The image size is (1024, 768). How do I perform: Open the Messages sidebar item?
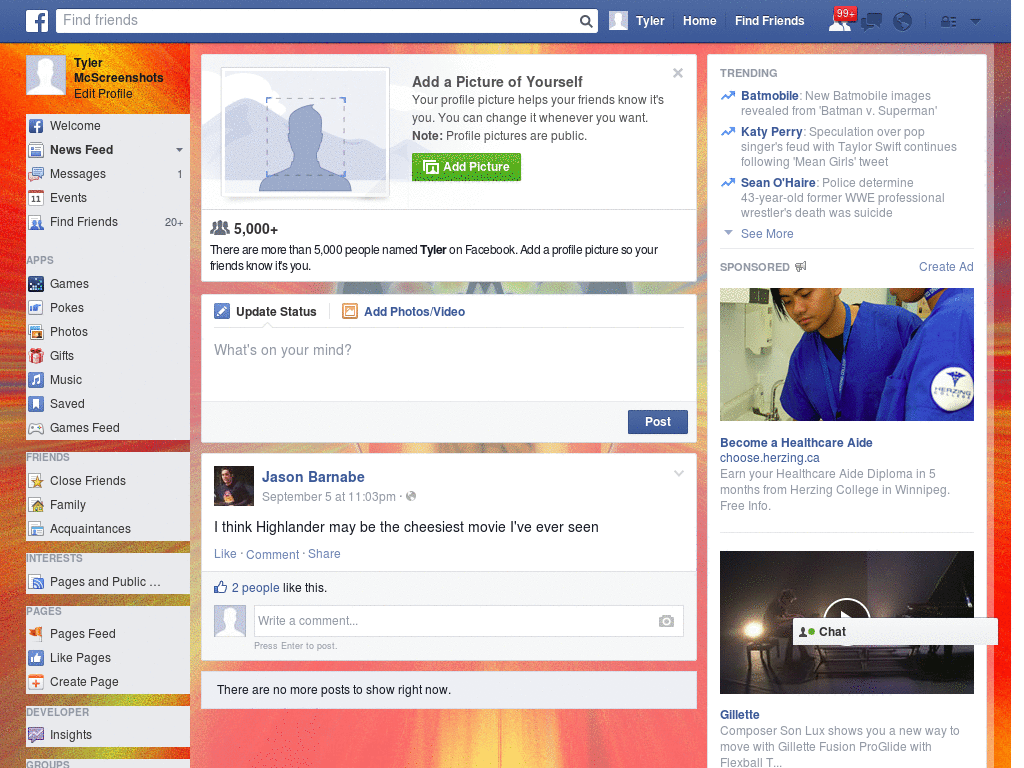point(108,174)
